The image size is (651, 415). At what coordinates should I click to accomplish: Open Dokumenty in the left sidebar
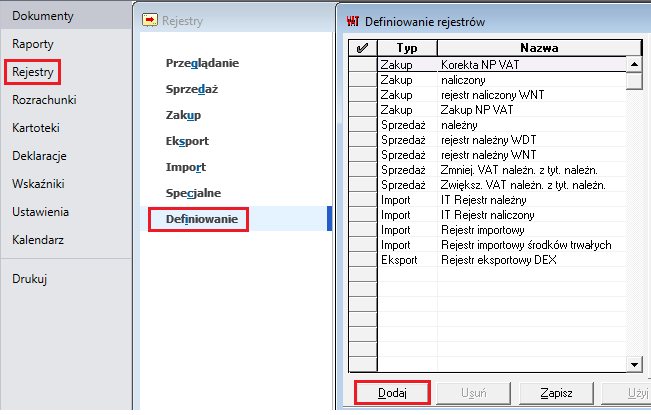point(43,16)
